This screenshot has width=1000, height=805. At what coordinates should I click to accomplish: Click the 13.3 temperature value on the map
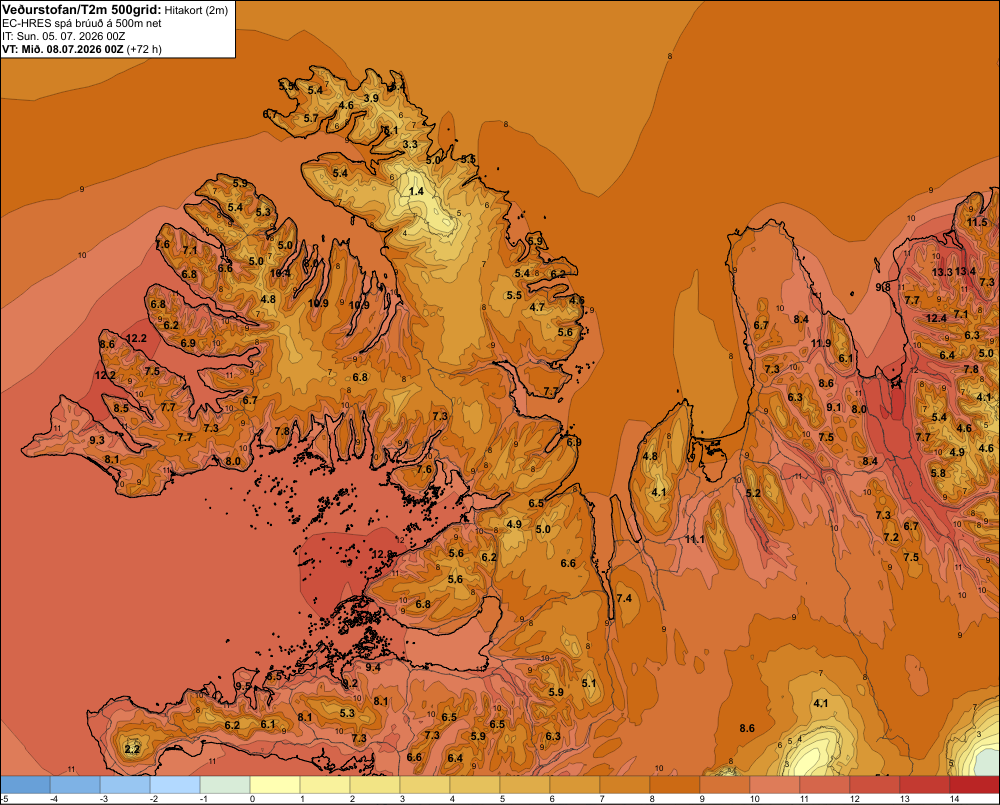(942, 272)
